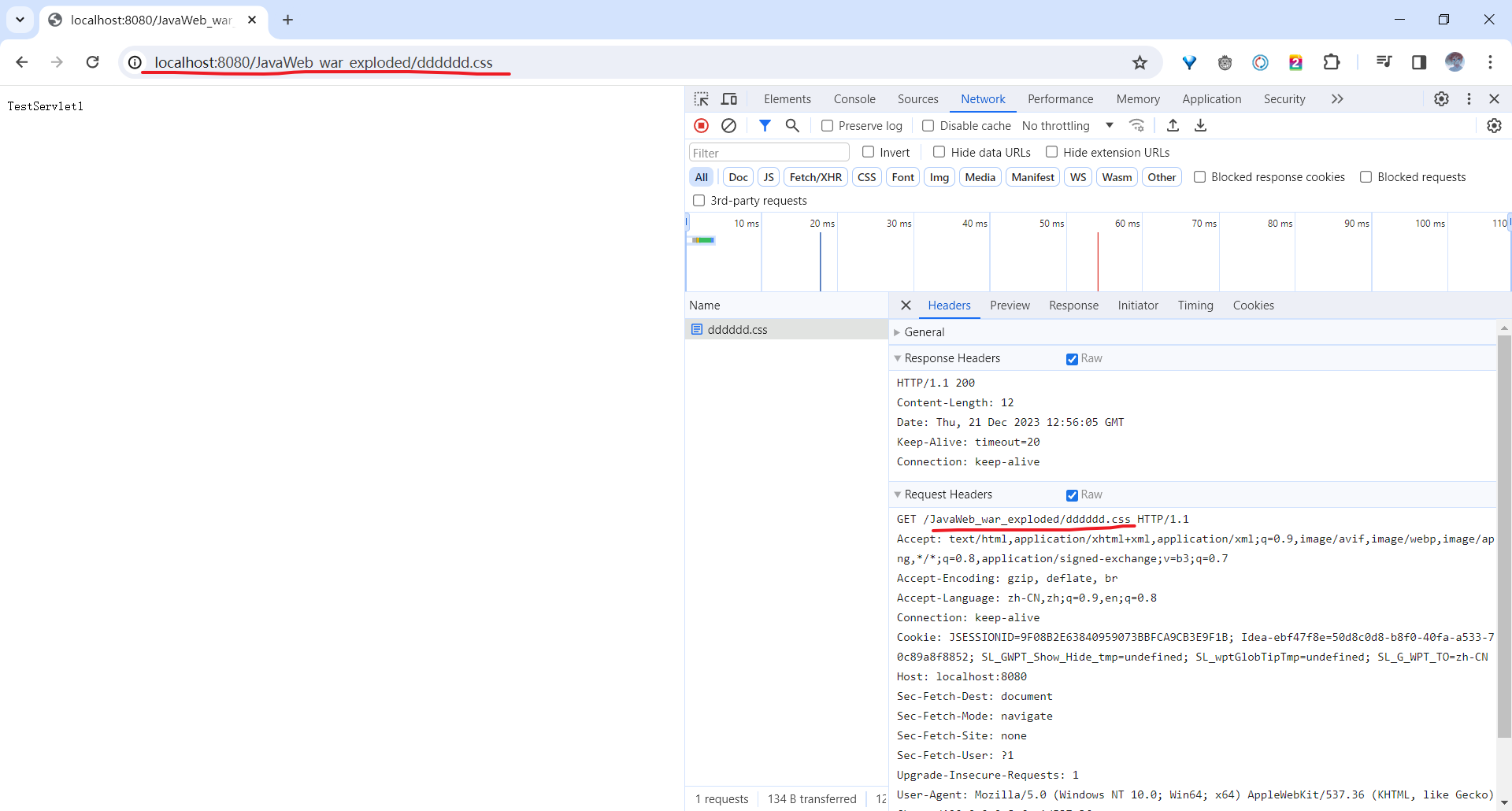Open the tab search dropdown
The height and width of the screenshot is (811, 1512).
pos(20,20)
